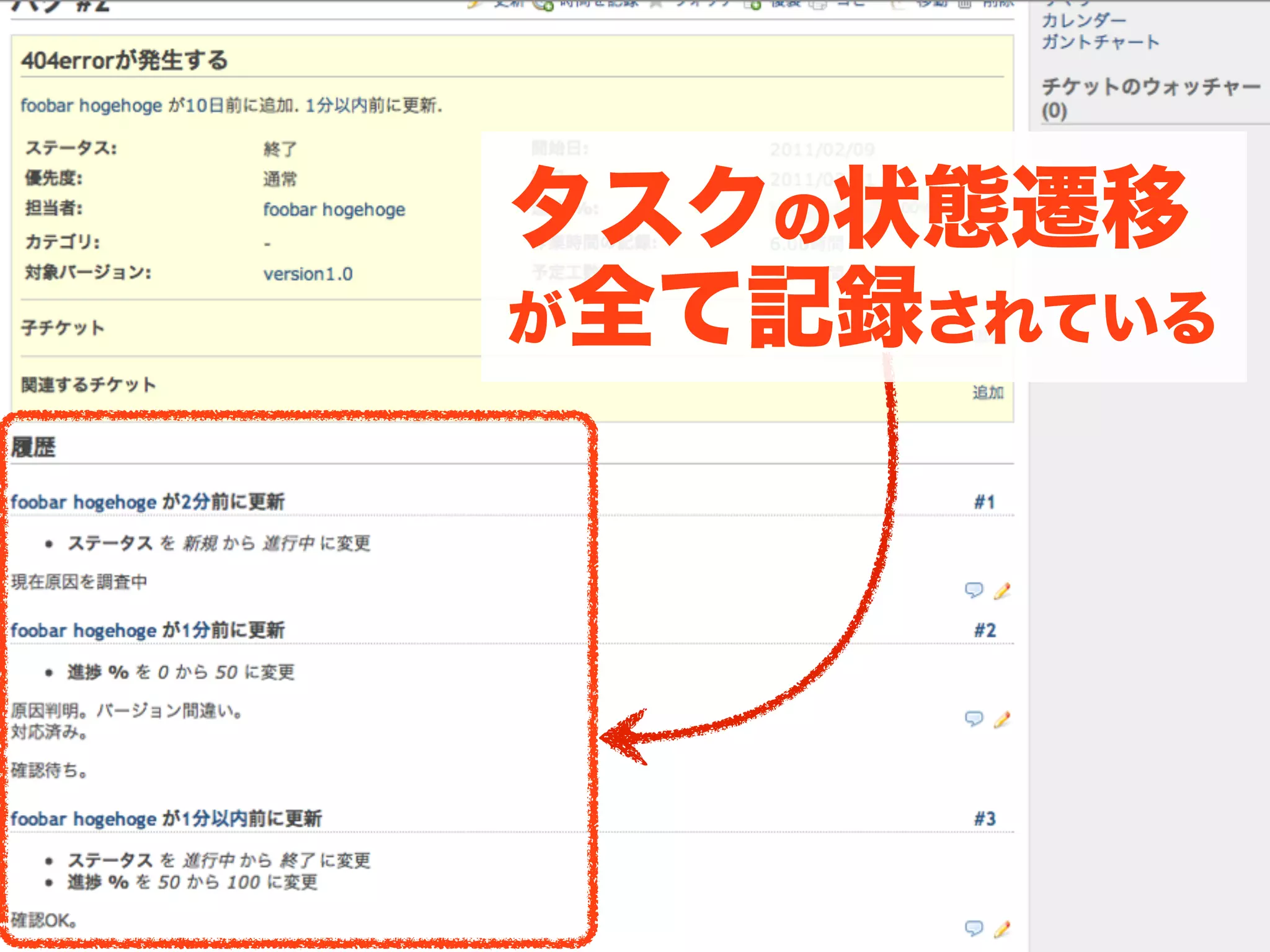Open foobar hogehoge link in the 1分以内前 update
The height and width of the screenshot is (952, 1270).
(84, 819)
